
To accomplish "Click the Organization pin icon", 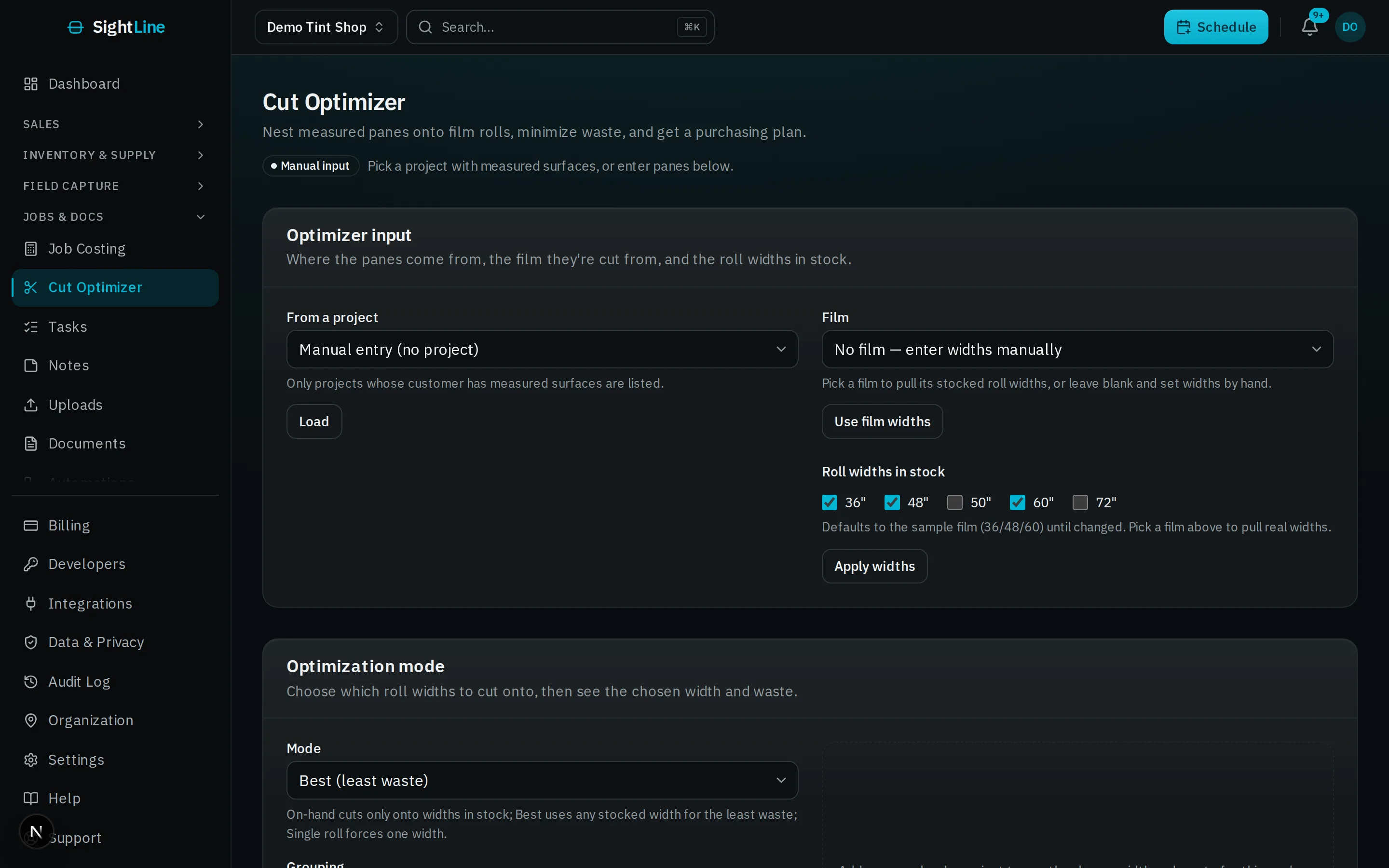I will [x=31, y=720].
